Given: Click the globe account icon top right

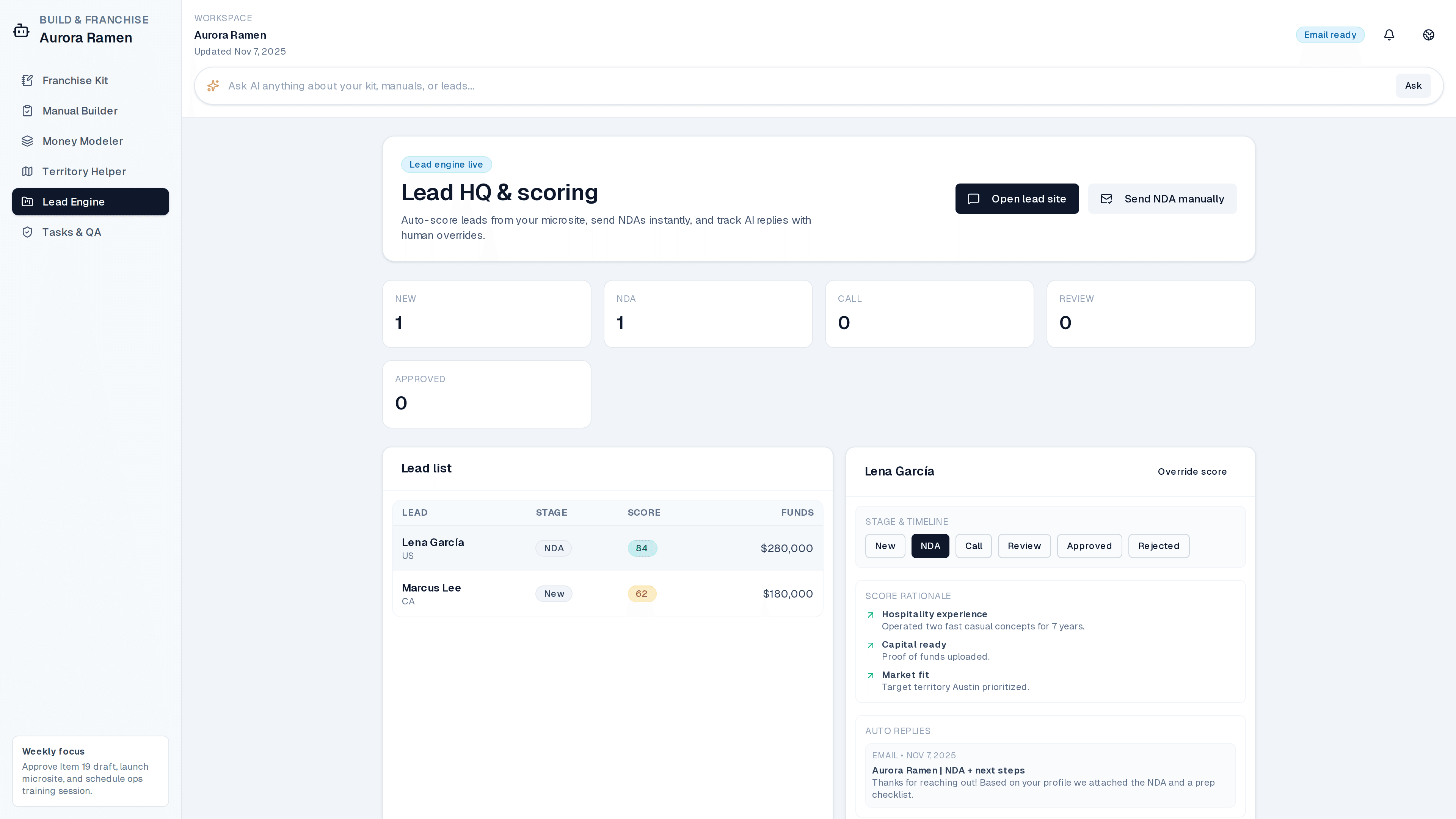Looking at the screenshot, I should click(x=1428, y=35).
